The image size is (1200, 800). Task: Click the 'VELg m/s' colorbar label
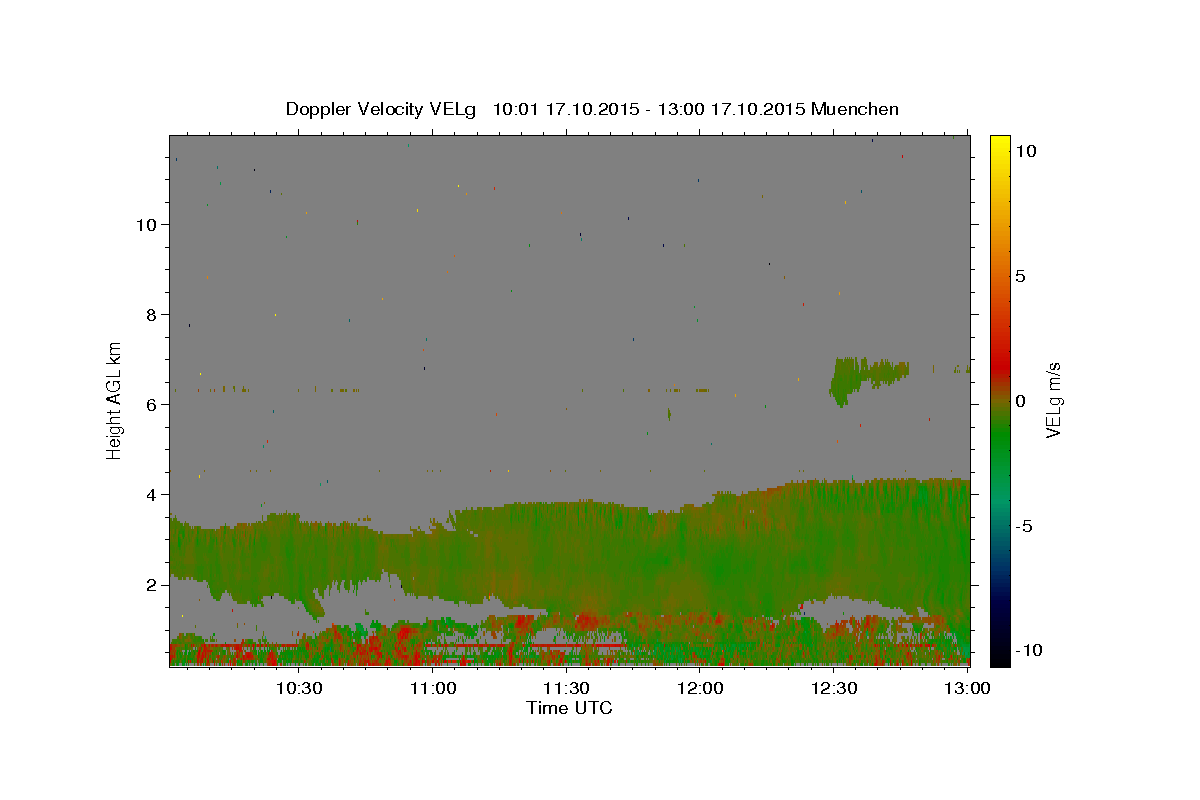1053,400
